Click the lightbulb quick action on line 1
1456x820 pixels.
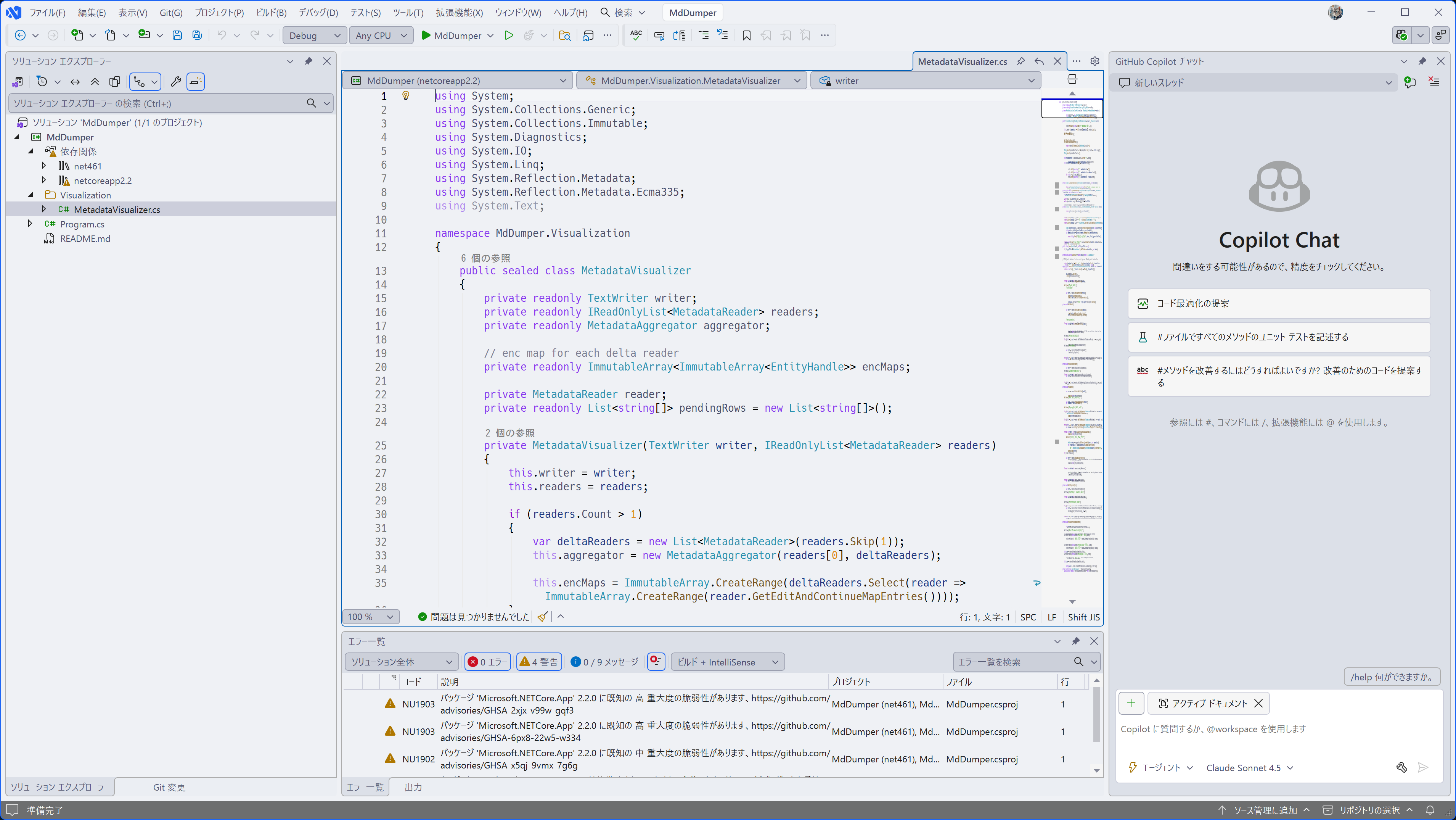405,95
